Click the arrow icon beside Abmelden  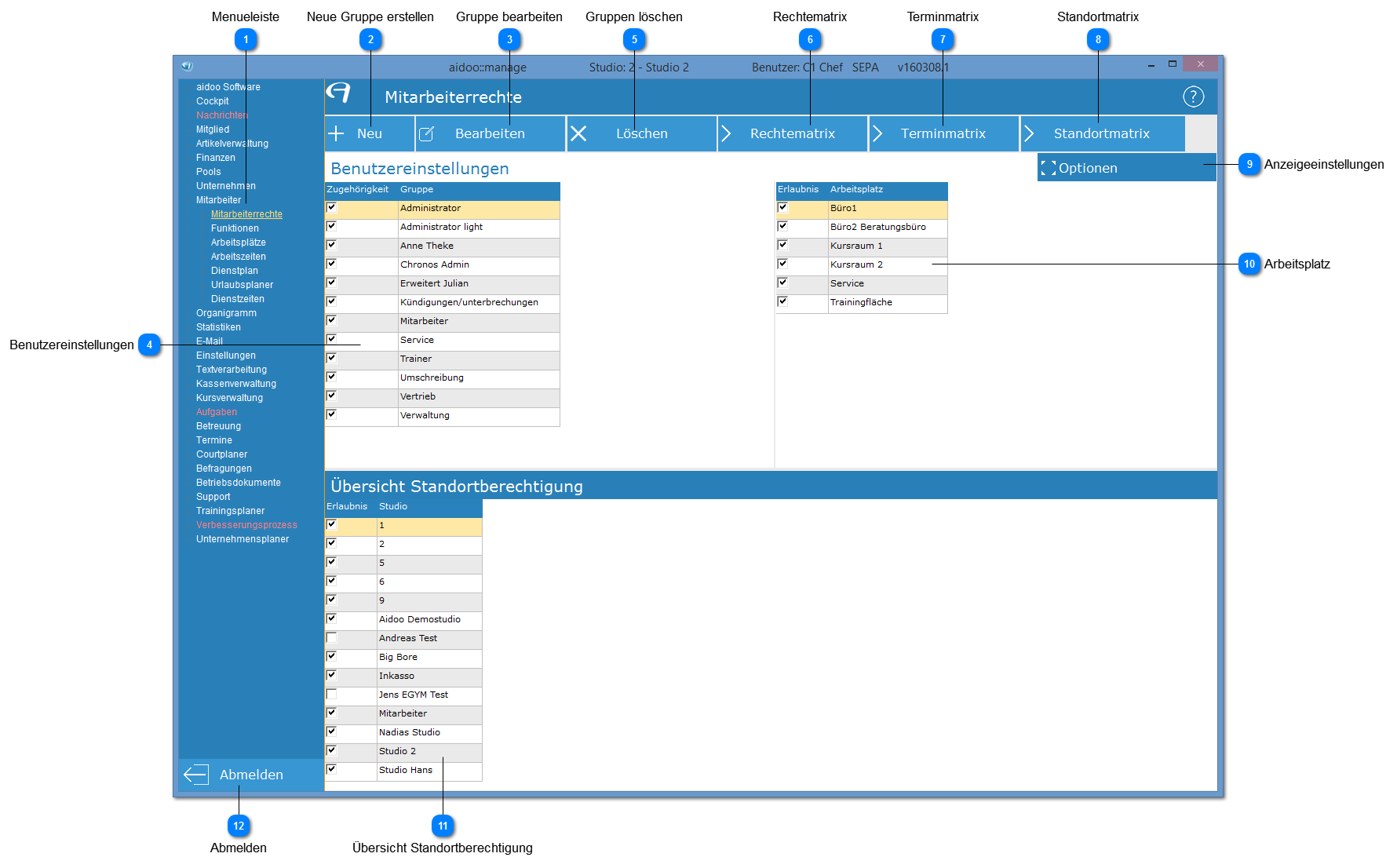point(195,775)
